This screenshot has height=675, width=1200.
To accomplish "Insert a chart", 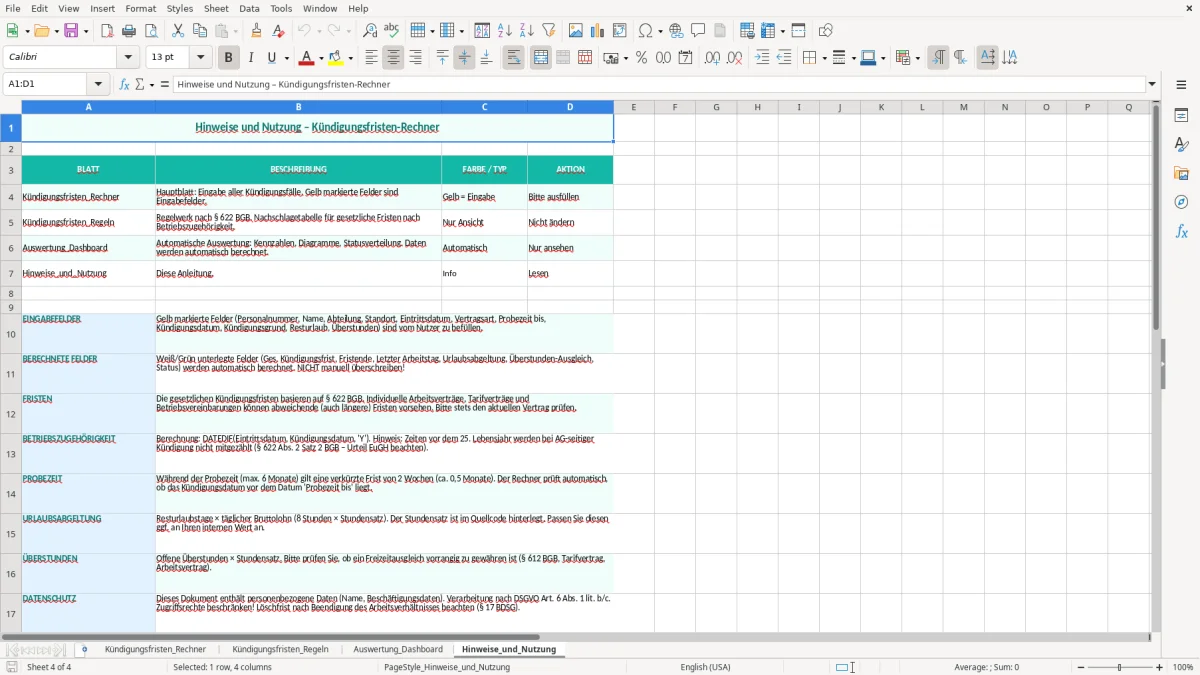I will click(598, 31).
